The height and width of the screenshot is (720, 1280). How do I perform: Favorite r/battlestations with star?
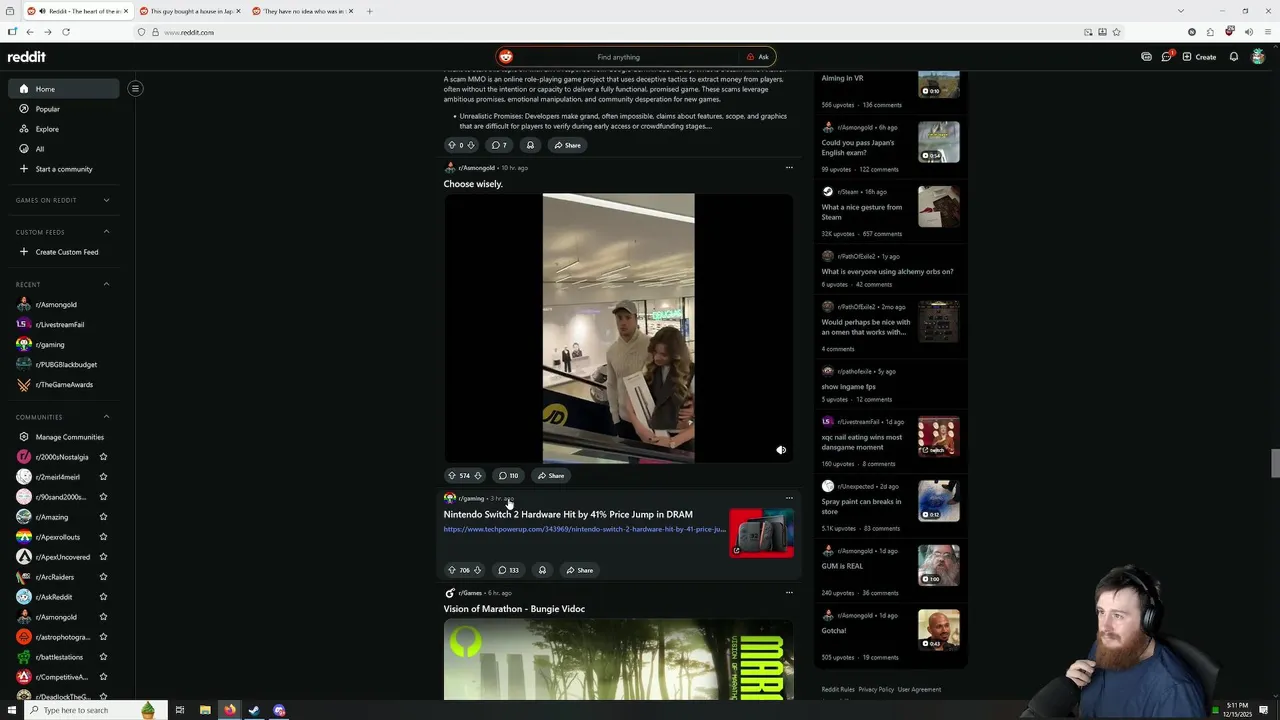tap(103, 657)
